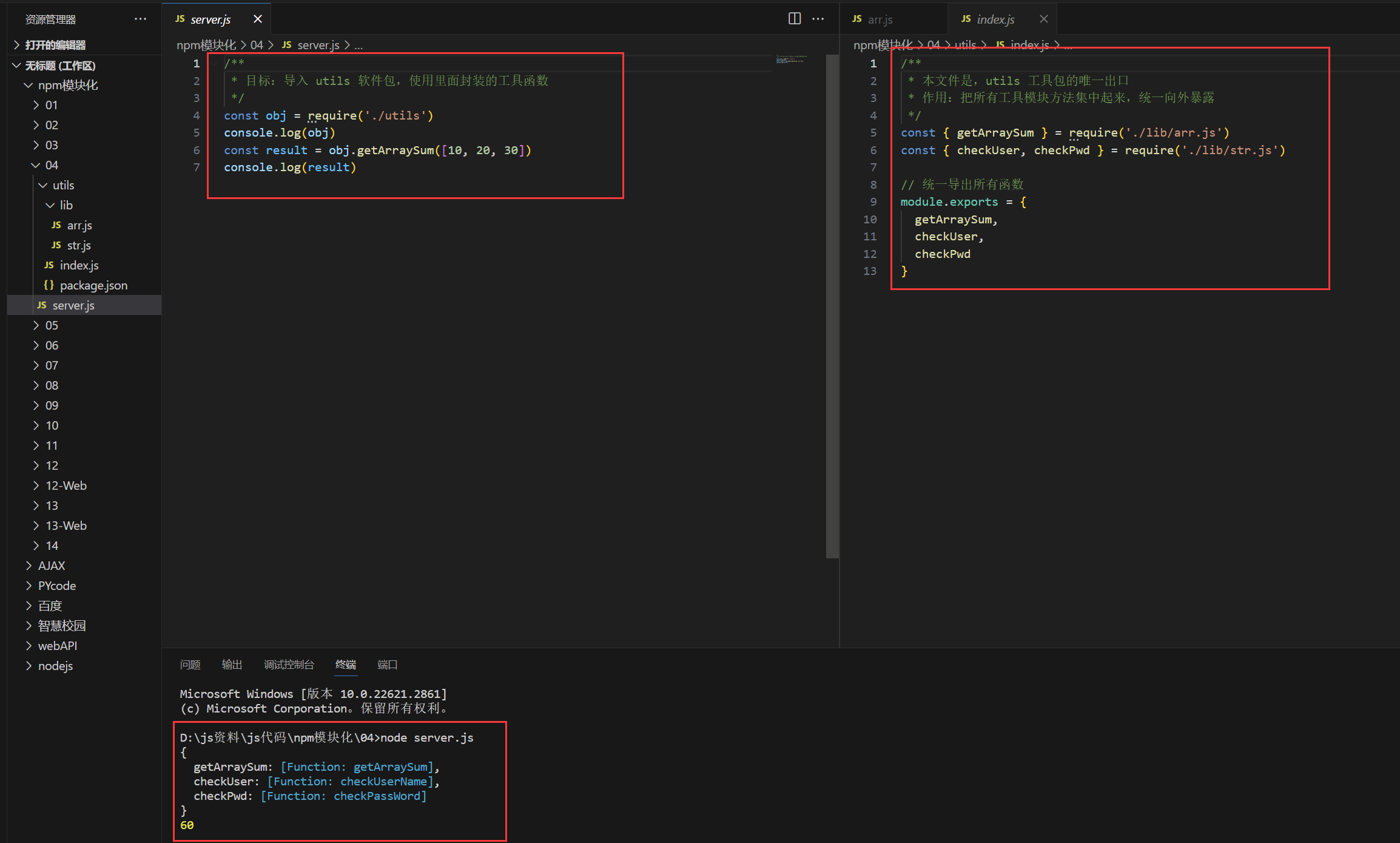Expand folder 07 in explorer
Viewport: 1400px width, 843px height.
(84, 365)
